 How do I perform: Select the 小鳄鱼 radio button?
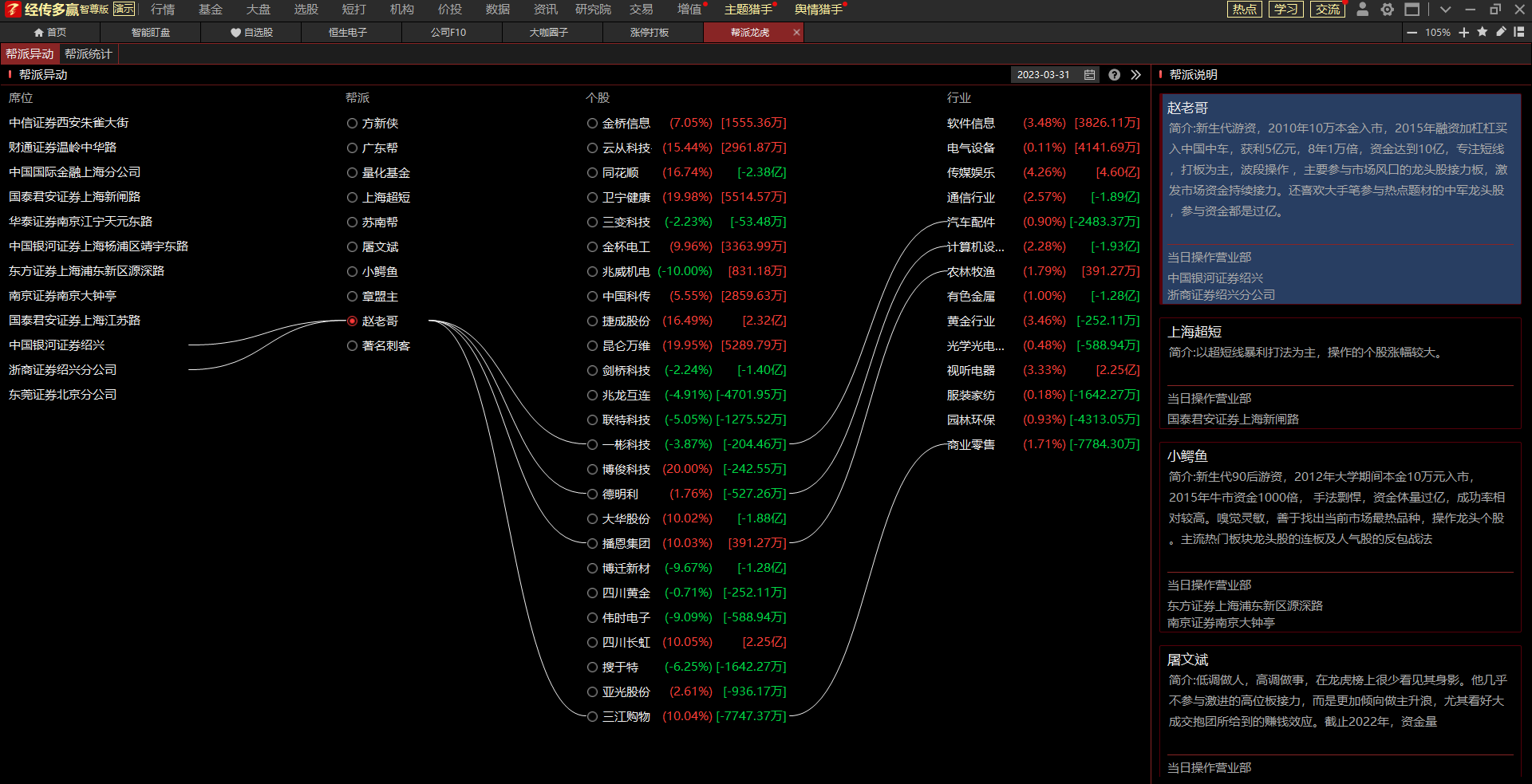pyautogui.click(x=352, y=271)
